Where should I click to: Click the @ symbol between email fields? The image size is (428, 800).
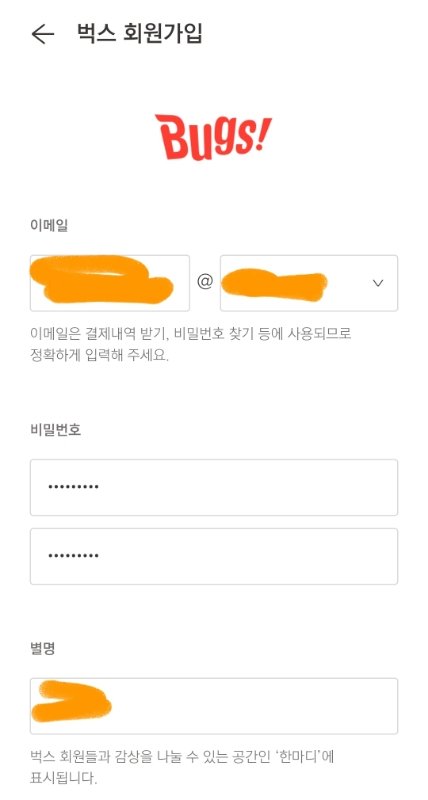(205, 283)
